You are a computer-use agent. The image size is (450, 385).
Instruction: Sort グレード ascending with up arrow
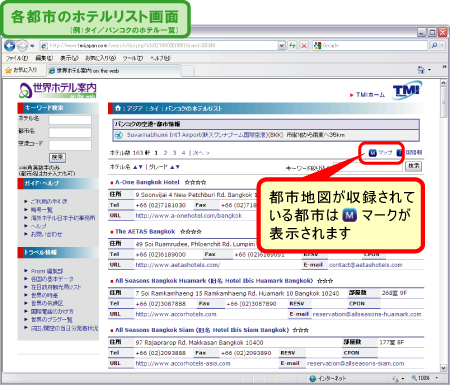(172, 167)
